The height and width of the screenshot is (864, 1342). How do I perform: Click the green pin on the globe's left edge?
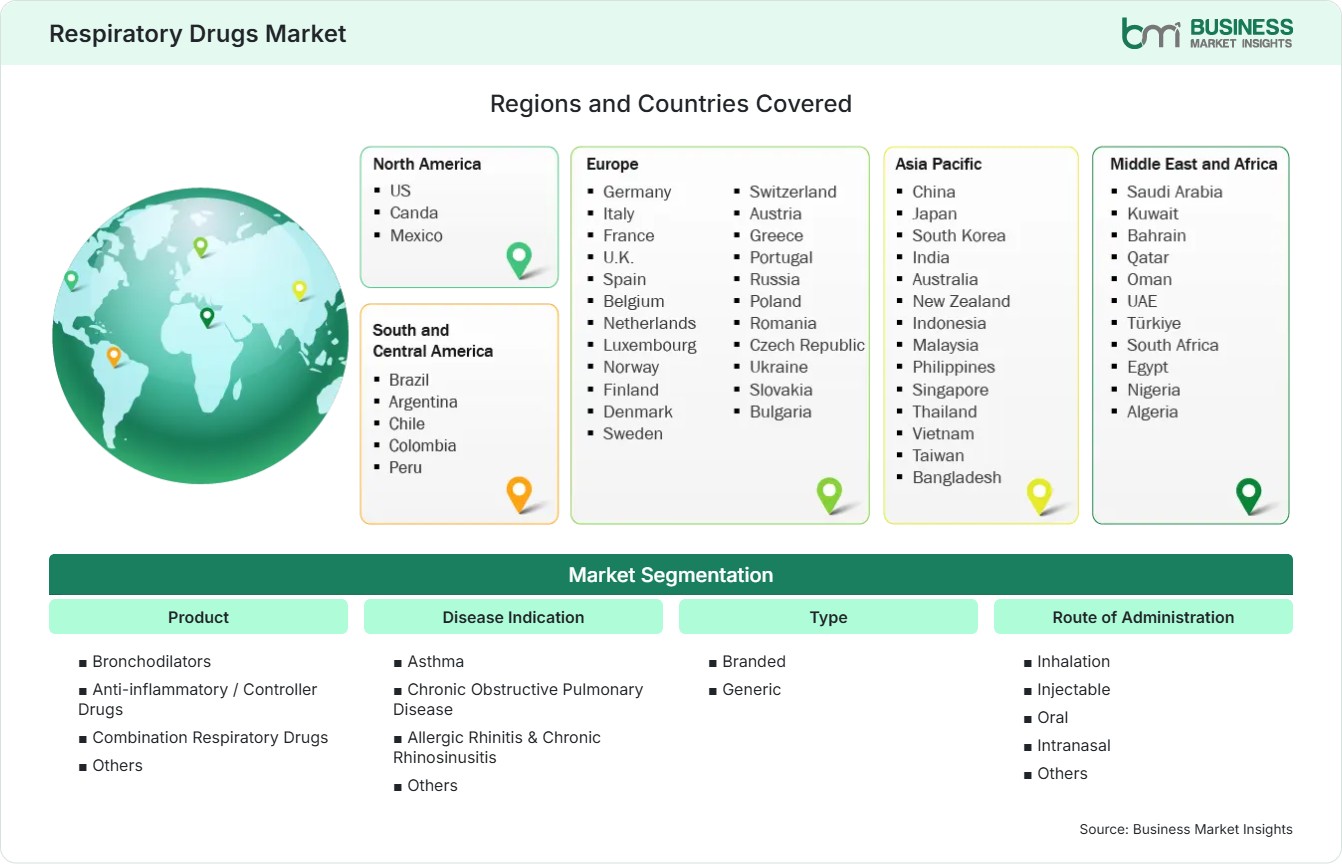[x=71, y=280]
